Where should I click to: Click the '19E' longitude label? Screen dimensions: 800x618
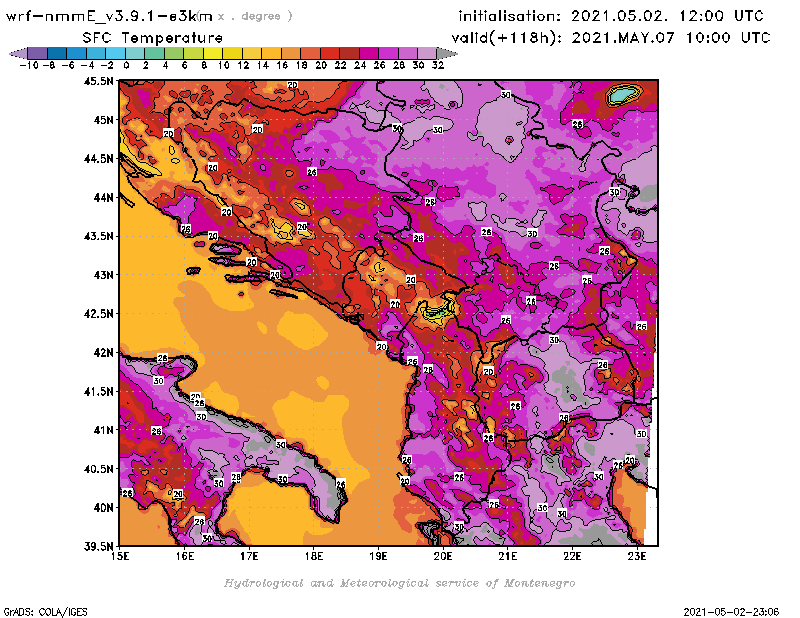click(x=378, y=556)
